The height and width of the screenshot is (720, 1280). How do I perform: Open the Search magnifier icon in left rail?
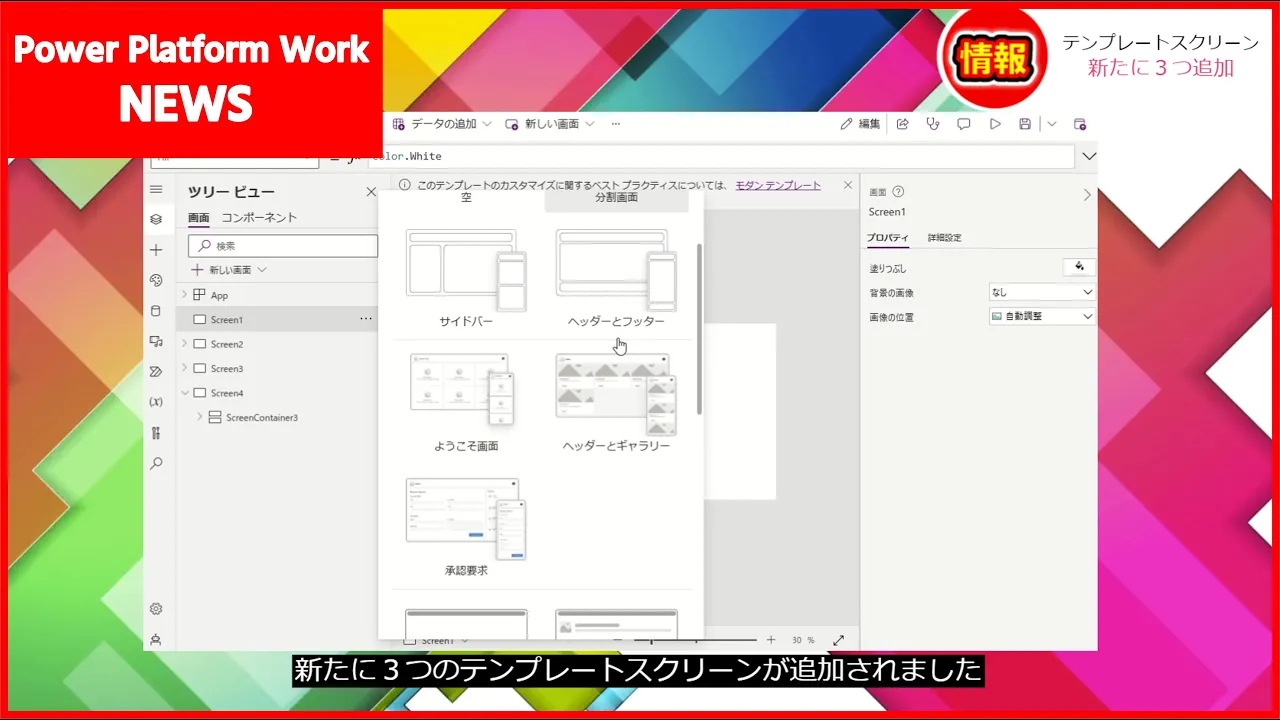156,464
